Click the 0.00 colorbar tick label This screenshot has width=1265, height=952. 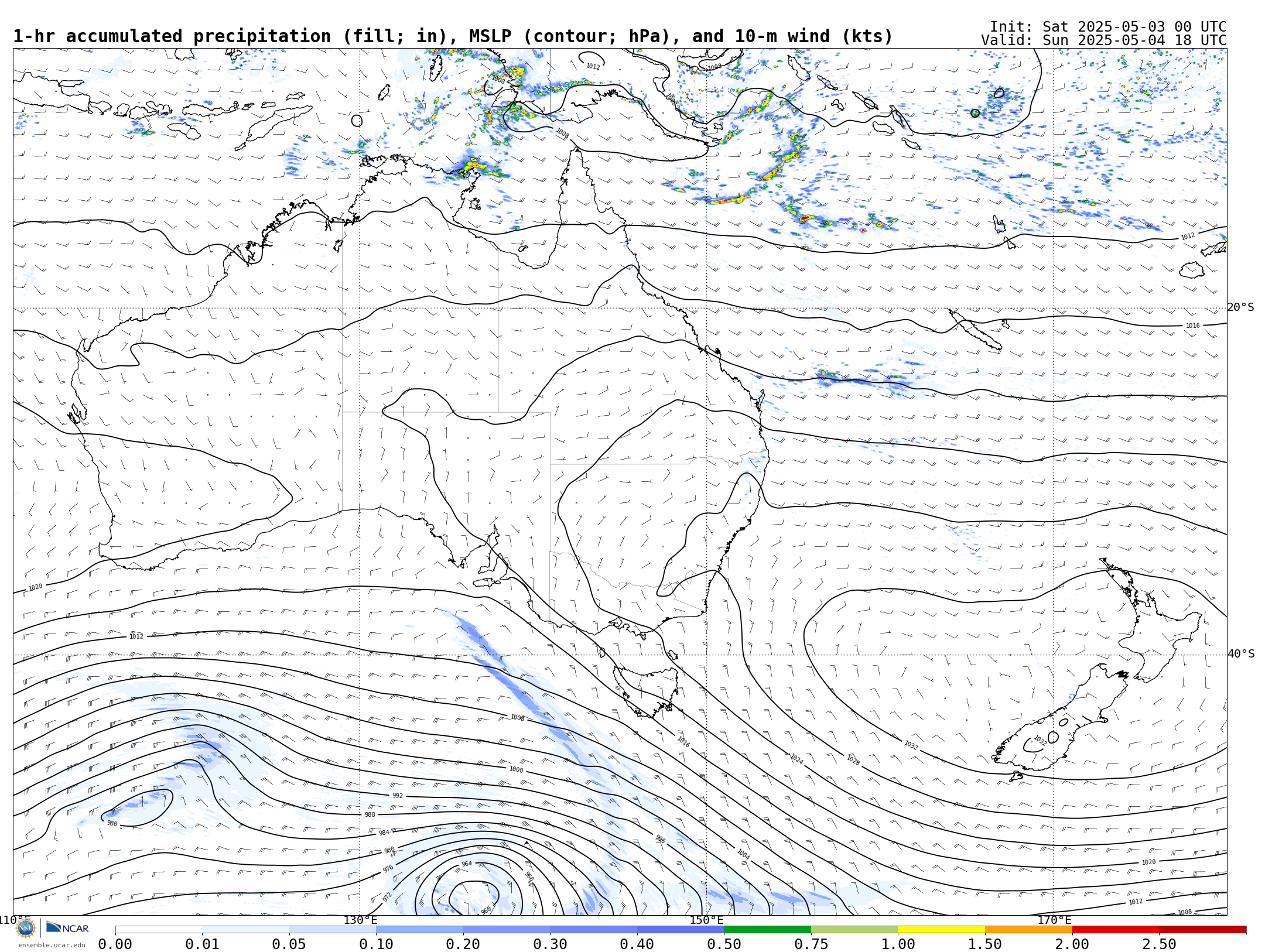click(115, 944)
